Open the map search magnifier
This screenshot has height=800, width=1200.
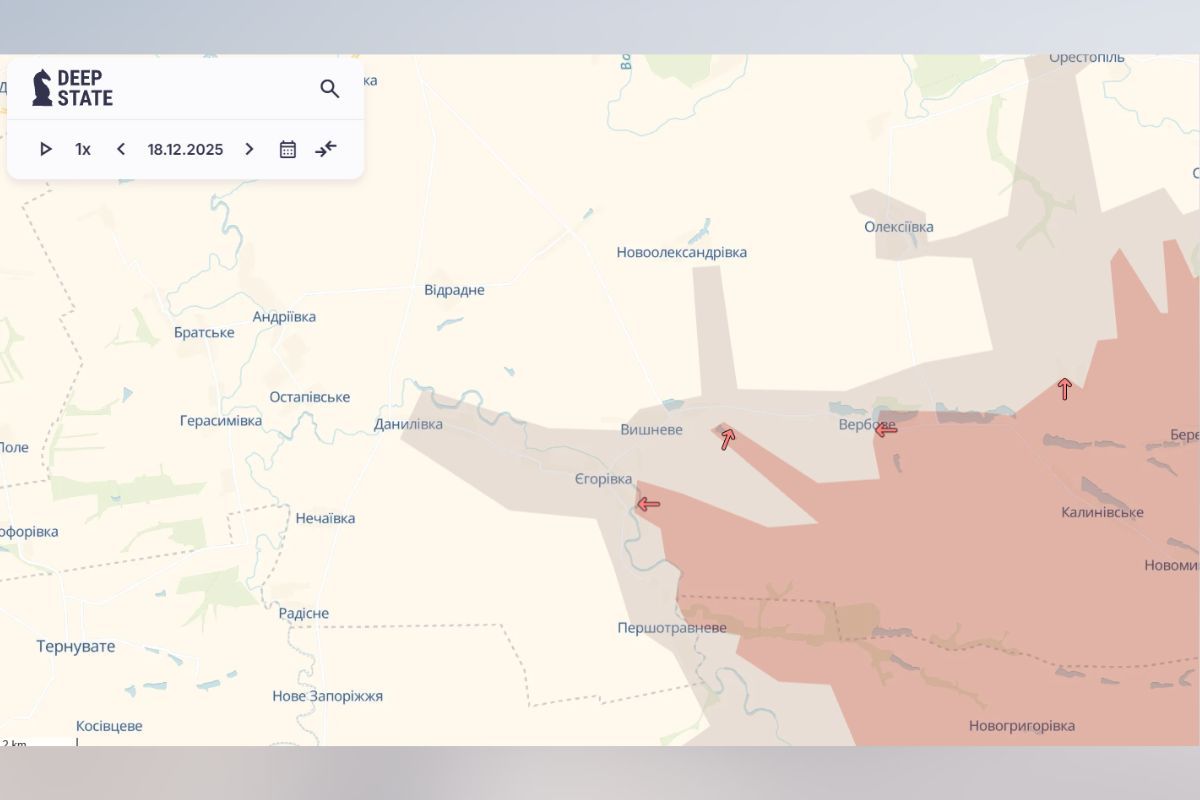point(330,89)
